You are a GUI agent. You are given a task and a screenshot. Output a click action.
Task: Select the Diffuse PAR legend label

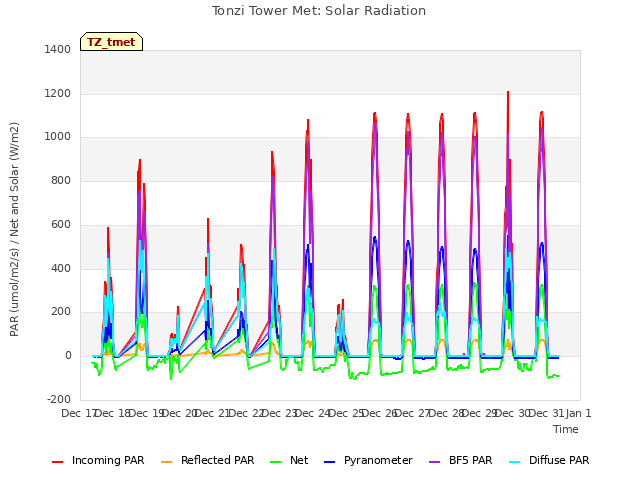coord(559,460)
